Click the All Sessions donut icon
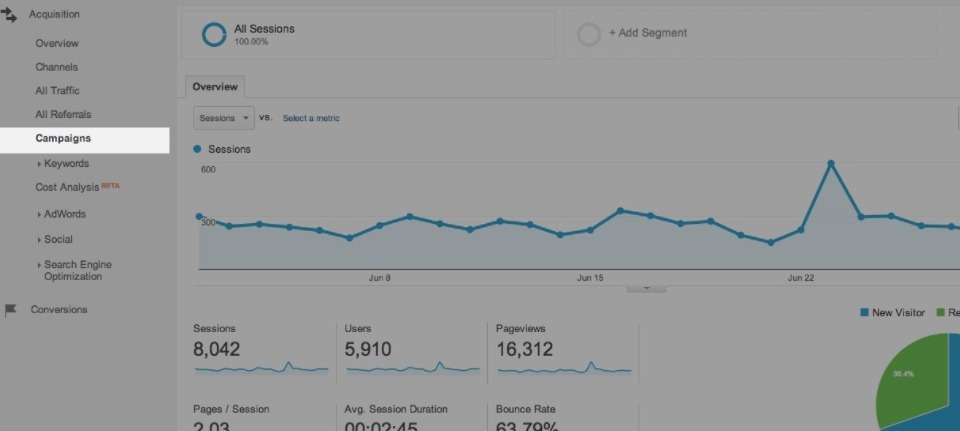This screenshot has width=960, height=431. [214, 35]
